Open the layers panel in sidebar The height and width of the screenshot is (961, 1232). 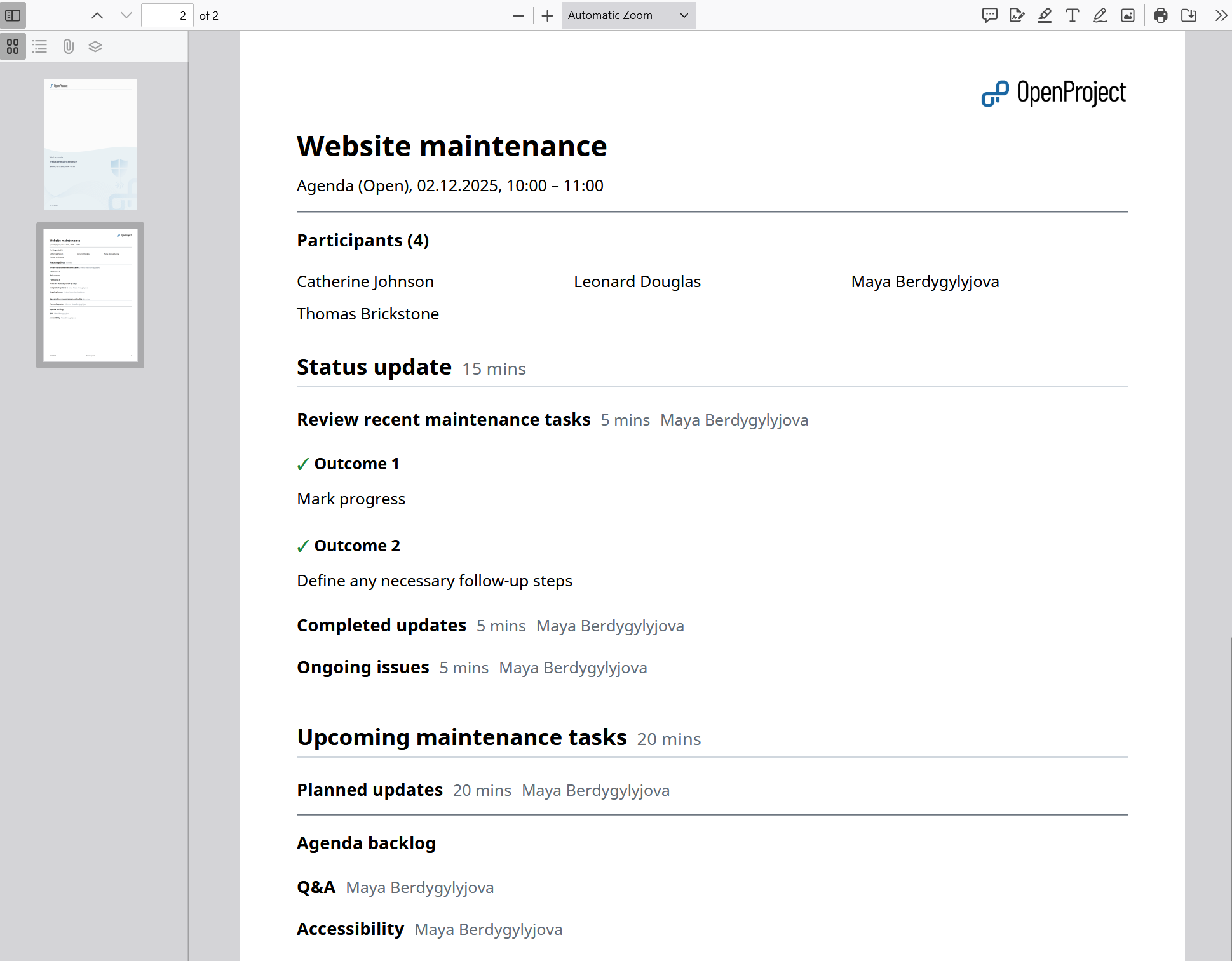coord(95,46)
